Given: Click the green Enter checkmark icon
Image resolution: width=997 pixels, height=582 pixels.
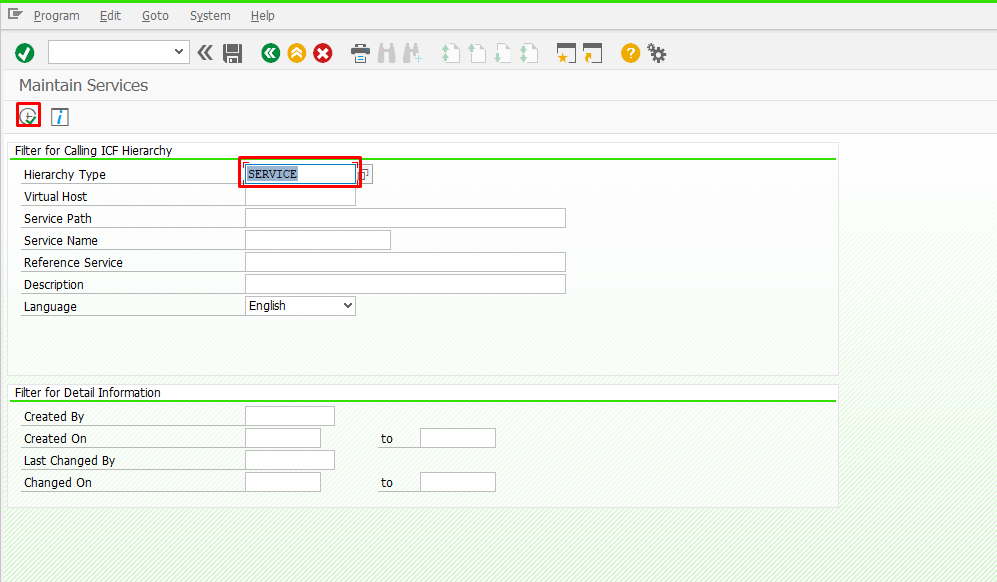Looking at the screenshot, I should click(x=24, y=52).
